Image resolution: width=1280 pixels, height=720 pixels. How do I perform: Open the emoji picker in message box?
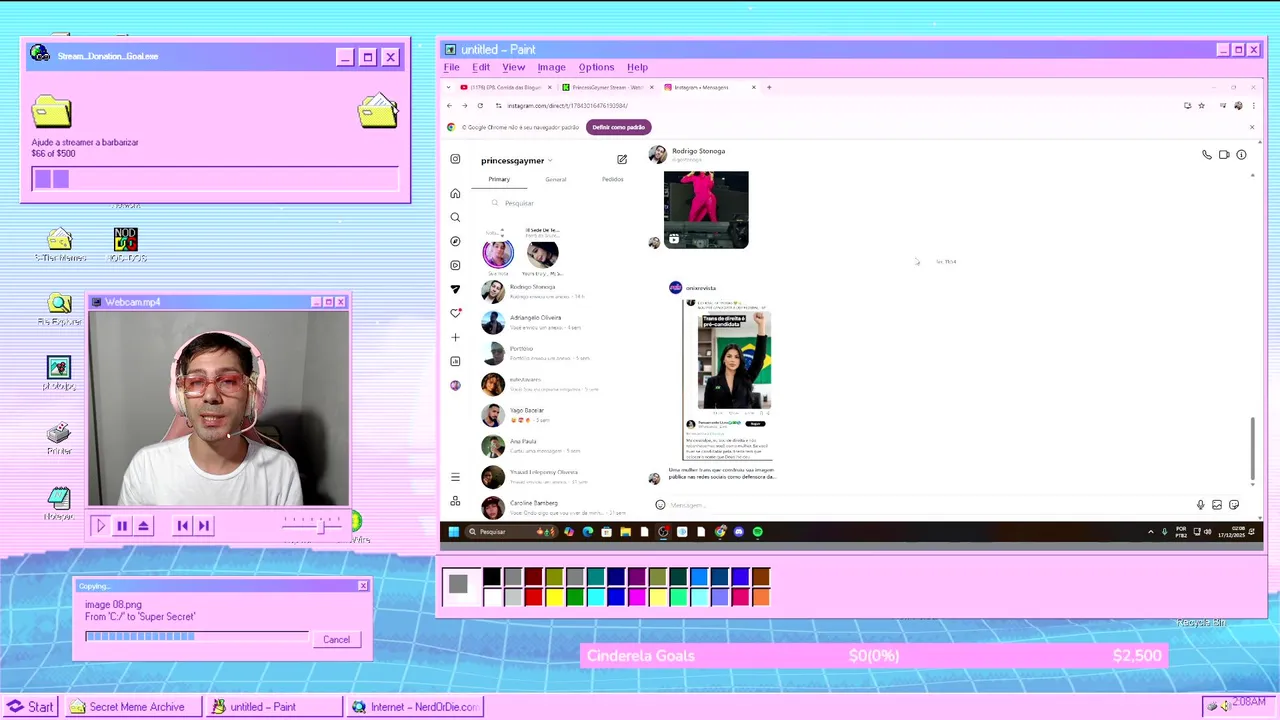pos(660,505)
